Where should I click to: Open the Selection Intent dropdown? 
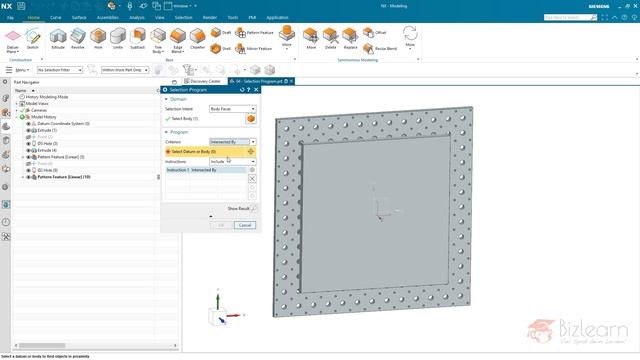coord(233,109)
